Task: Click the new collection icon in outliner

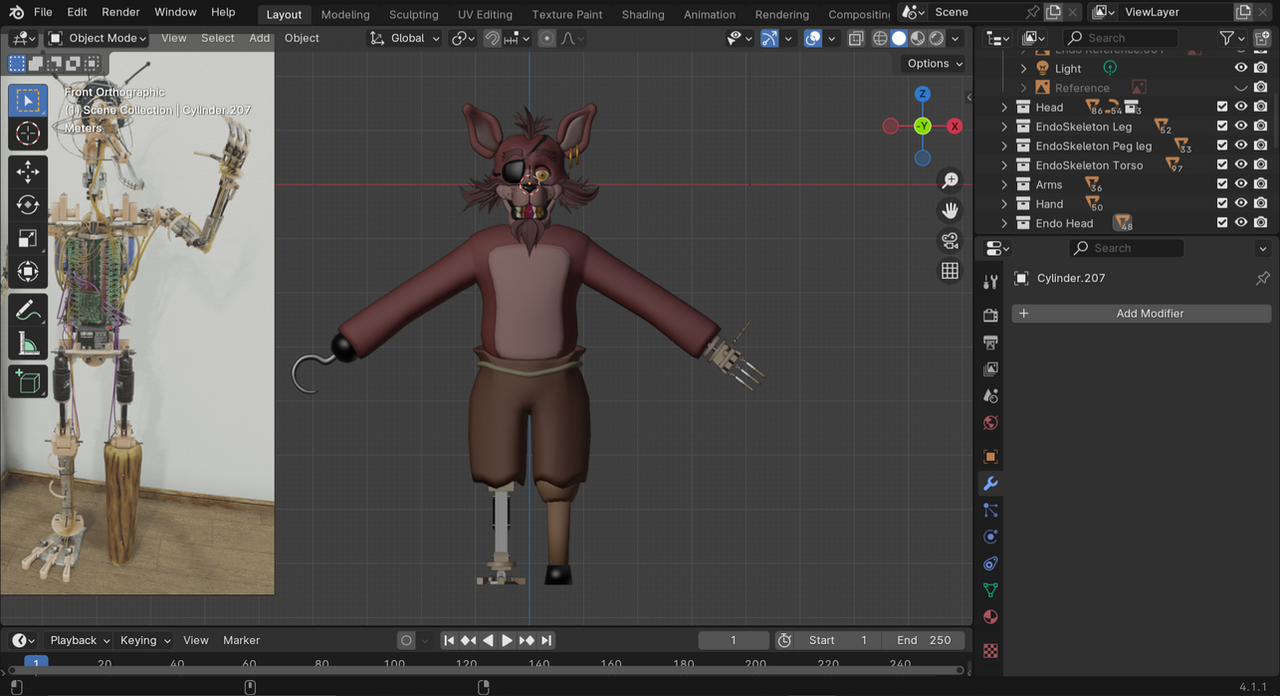Action: [1261, 38]
